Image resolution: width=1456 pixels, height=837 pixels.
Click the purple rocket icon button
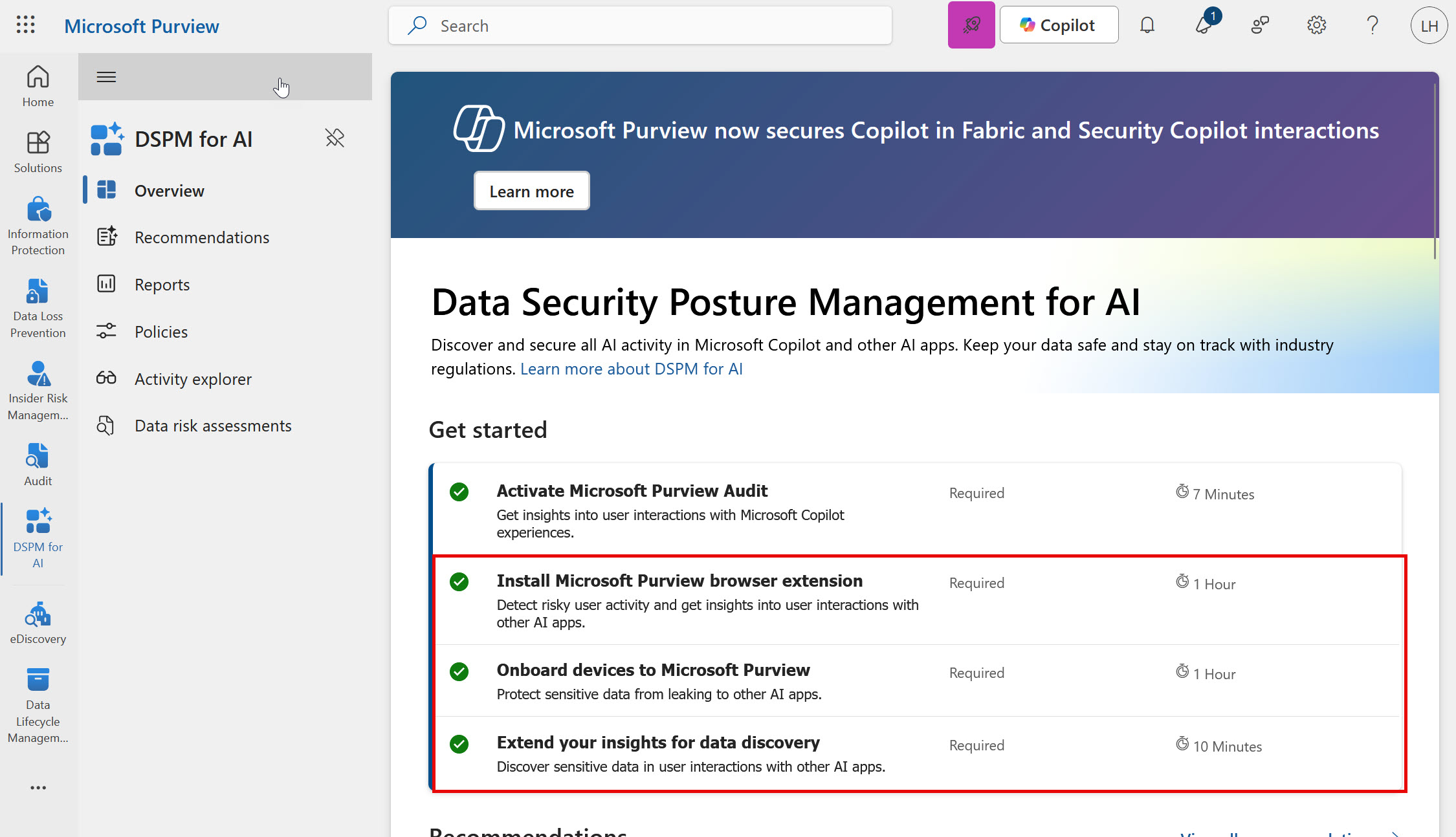point(971,25)
